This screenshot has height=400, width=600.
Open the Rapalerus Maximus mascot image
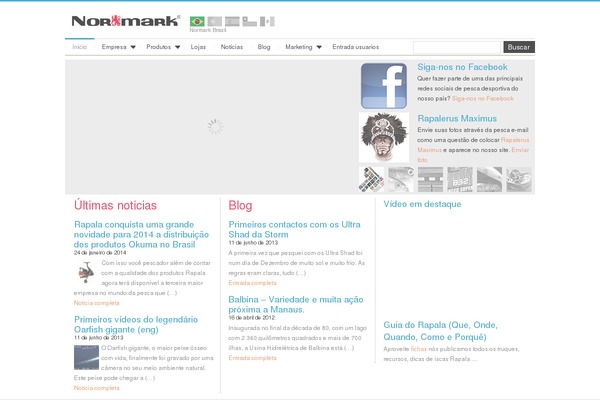click(x=384, y=137)
